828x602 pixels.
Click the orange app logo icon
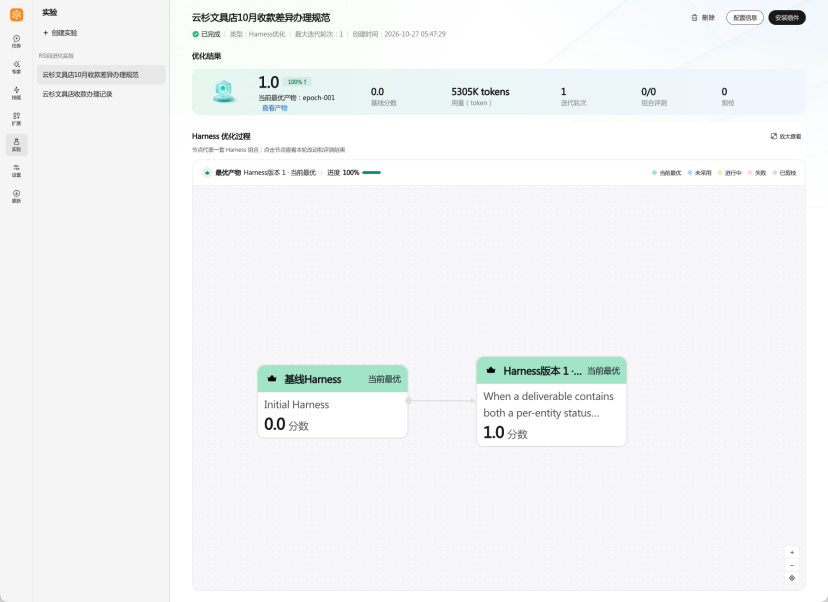coord(16,15)
